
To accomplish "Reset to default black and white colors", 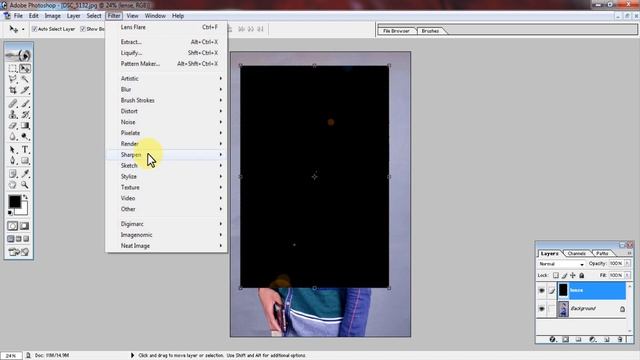I will [10, 213].
